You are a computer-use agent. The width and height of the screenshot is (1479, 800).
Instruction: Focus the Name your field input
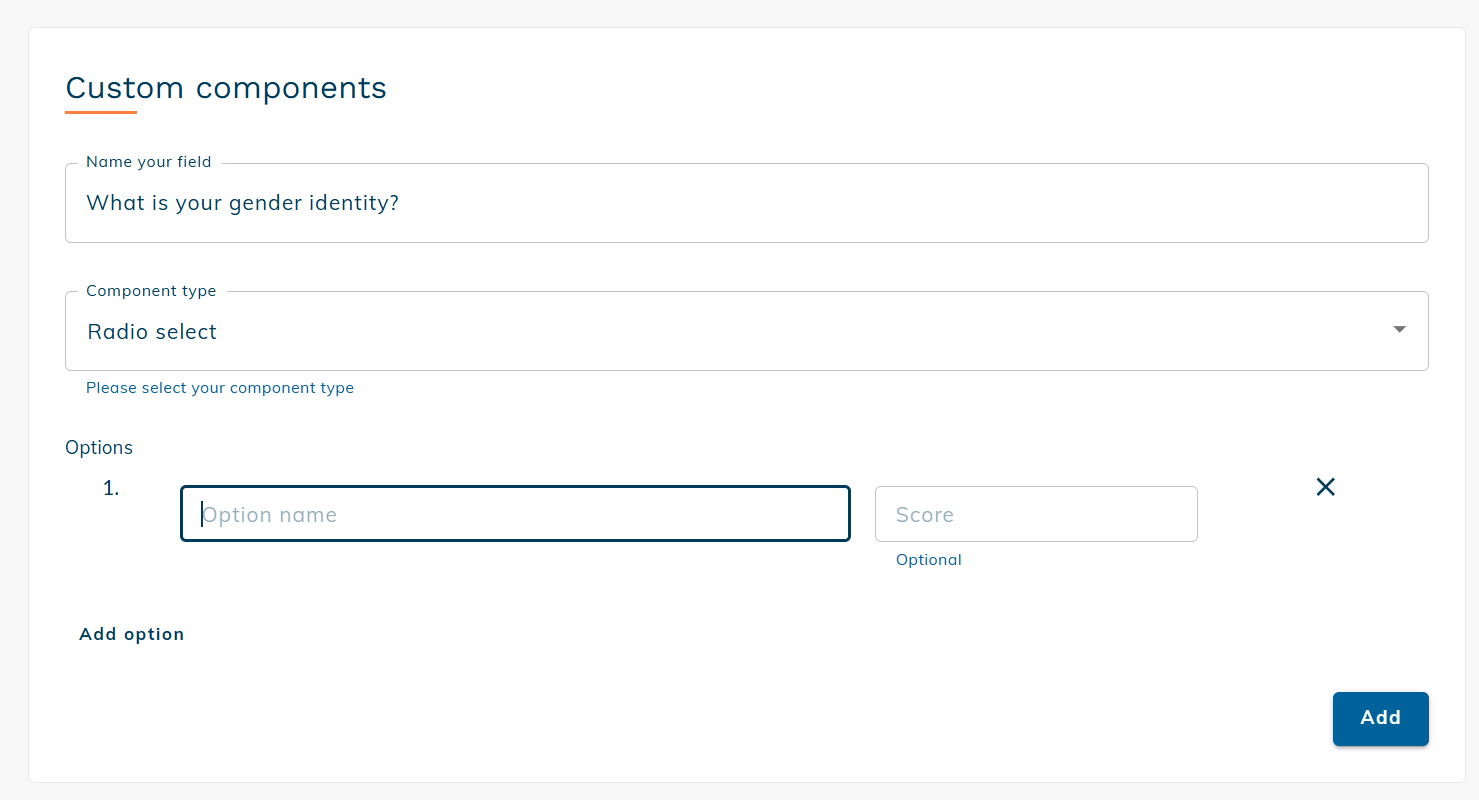click(746, 203)
